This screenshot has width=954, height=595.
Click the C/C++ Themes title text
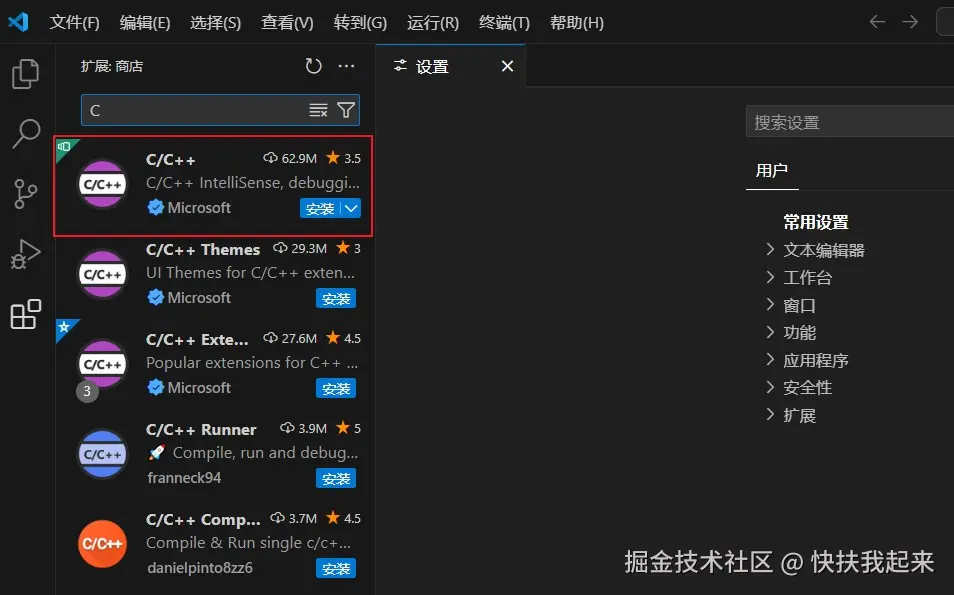(203, 249)
